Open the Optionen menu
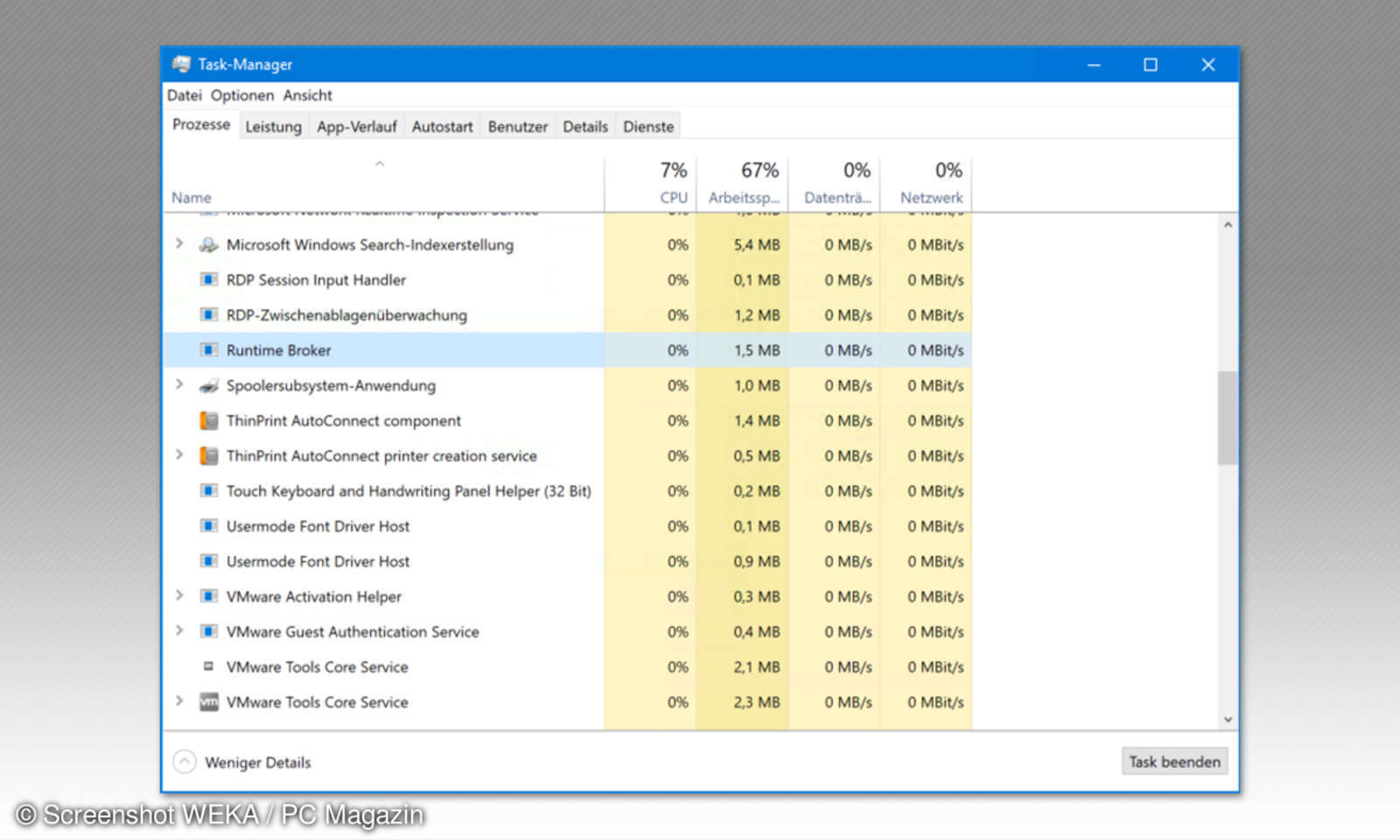Screen dimensions: 1400x840 tap(242, 95)
